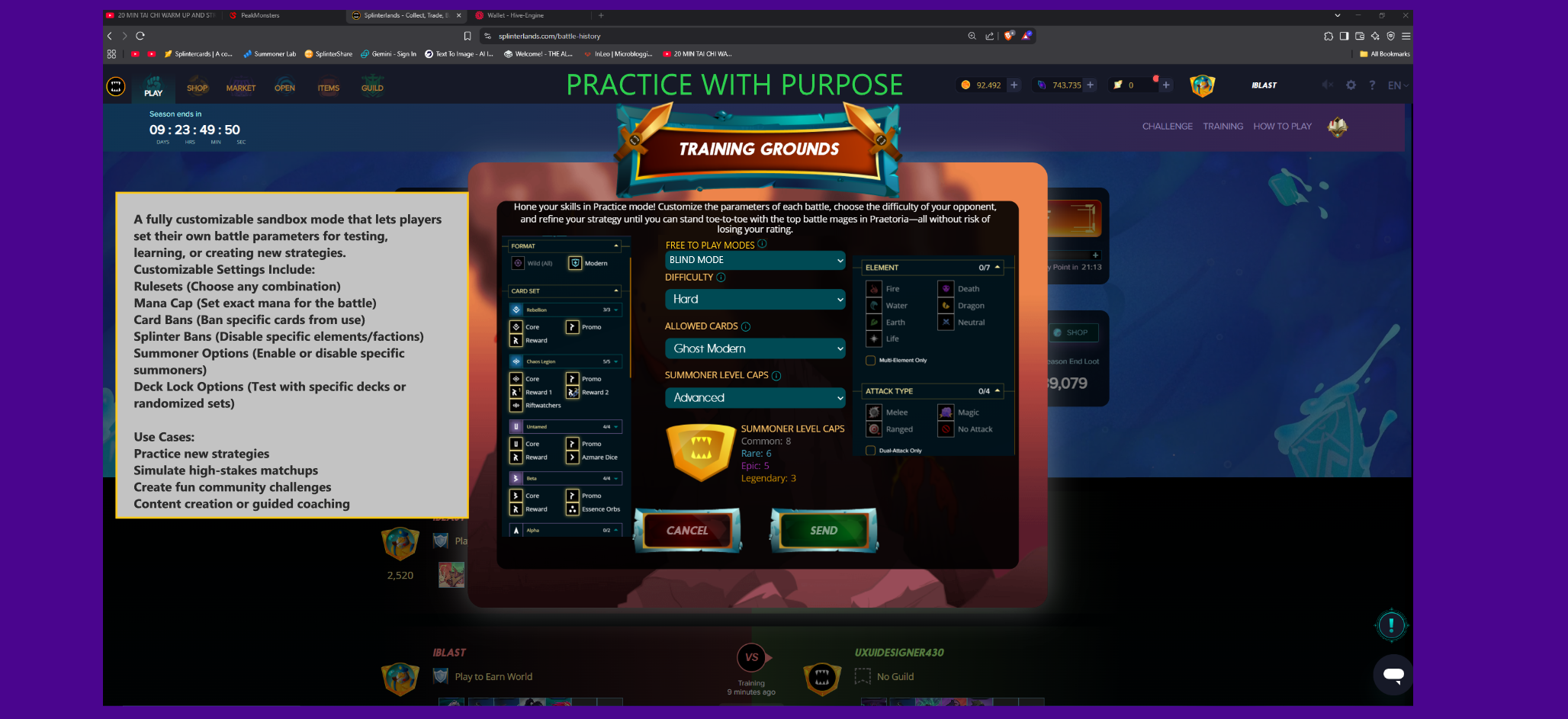Open the Advanced summoner level caps dropdown
The image size is (1568, 719).
(755, 398)
